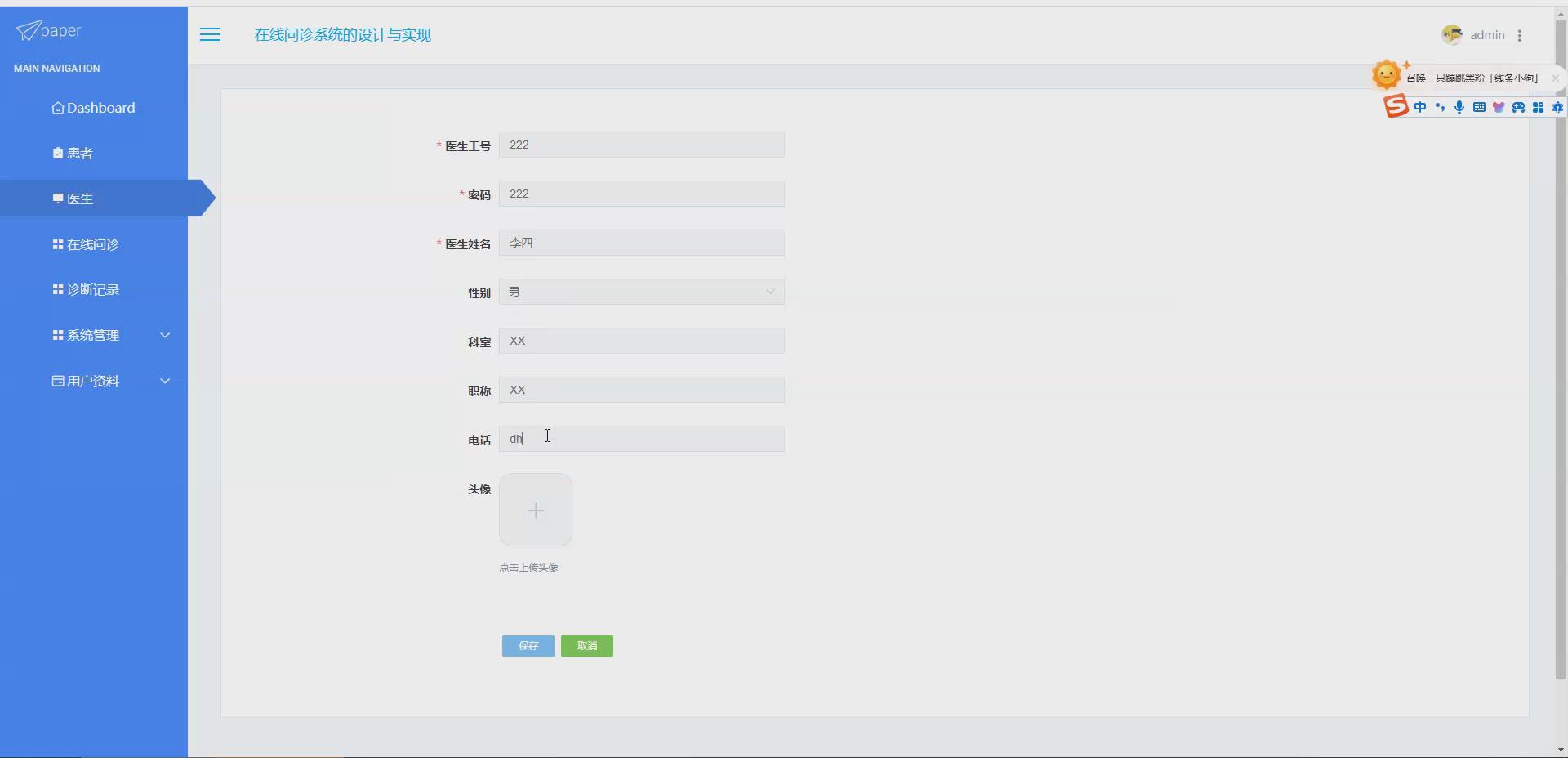Click the 在线问诊 grid icon
This screenshot has width=1568, height=758.
[56, 243]
